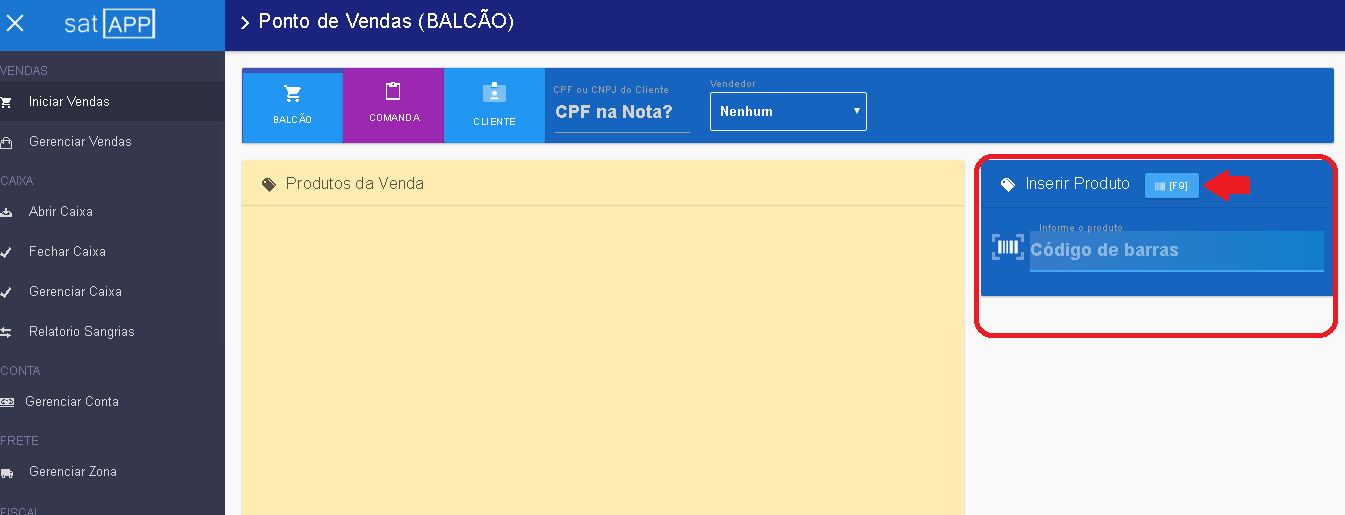The image size is (1345, 515).
Task: Go to Gerenciar Vendas in sidebar
Action: pyautogui.click(x=80, y=142)
